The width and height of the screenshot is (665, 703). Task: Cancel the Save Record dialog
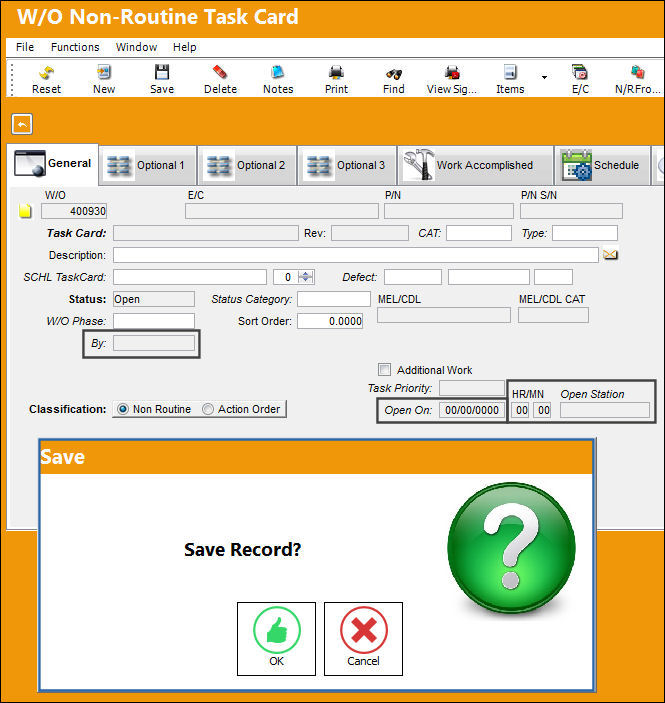point(363,638)
